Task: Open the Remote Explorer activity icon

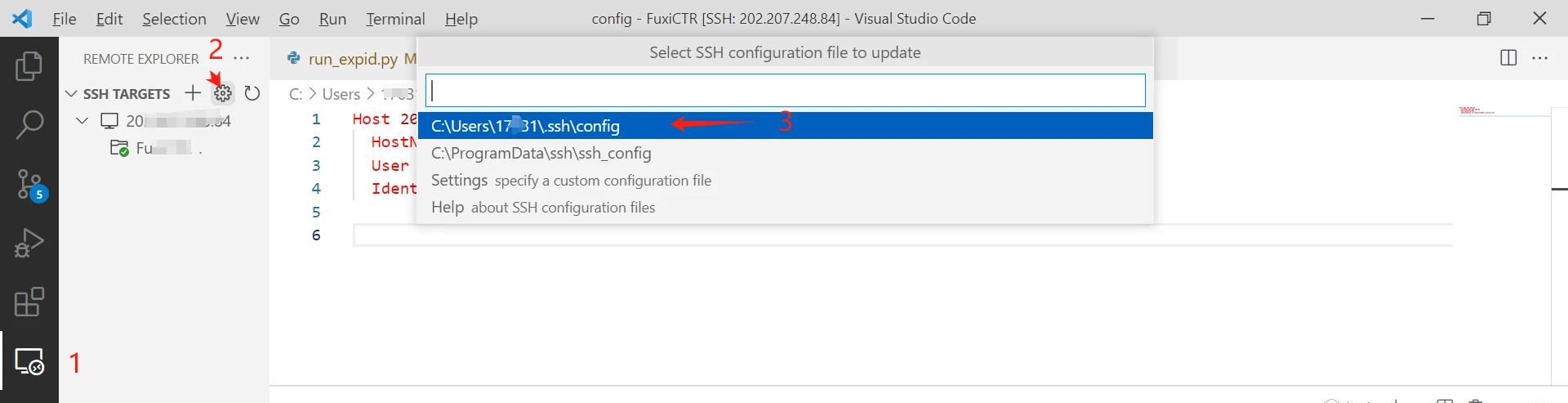Action: (29, 361)
